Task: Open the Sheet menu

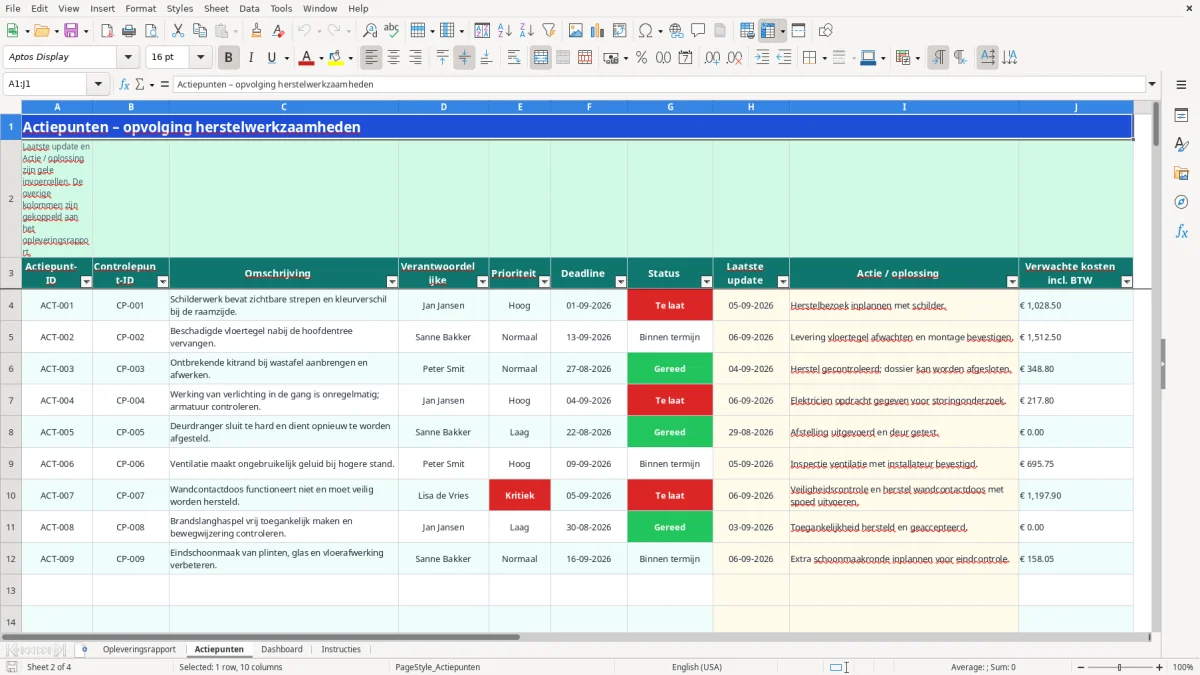Action: [x=216, y=8]
